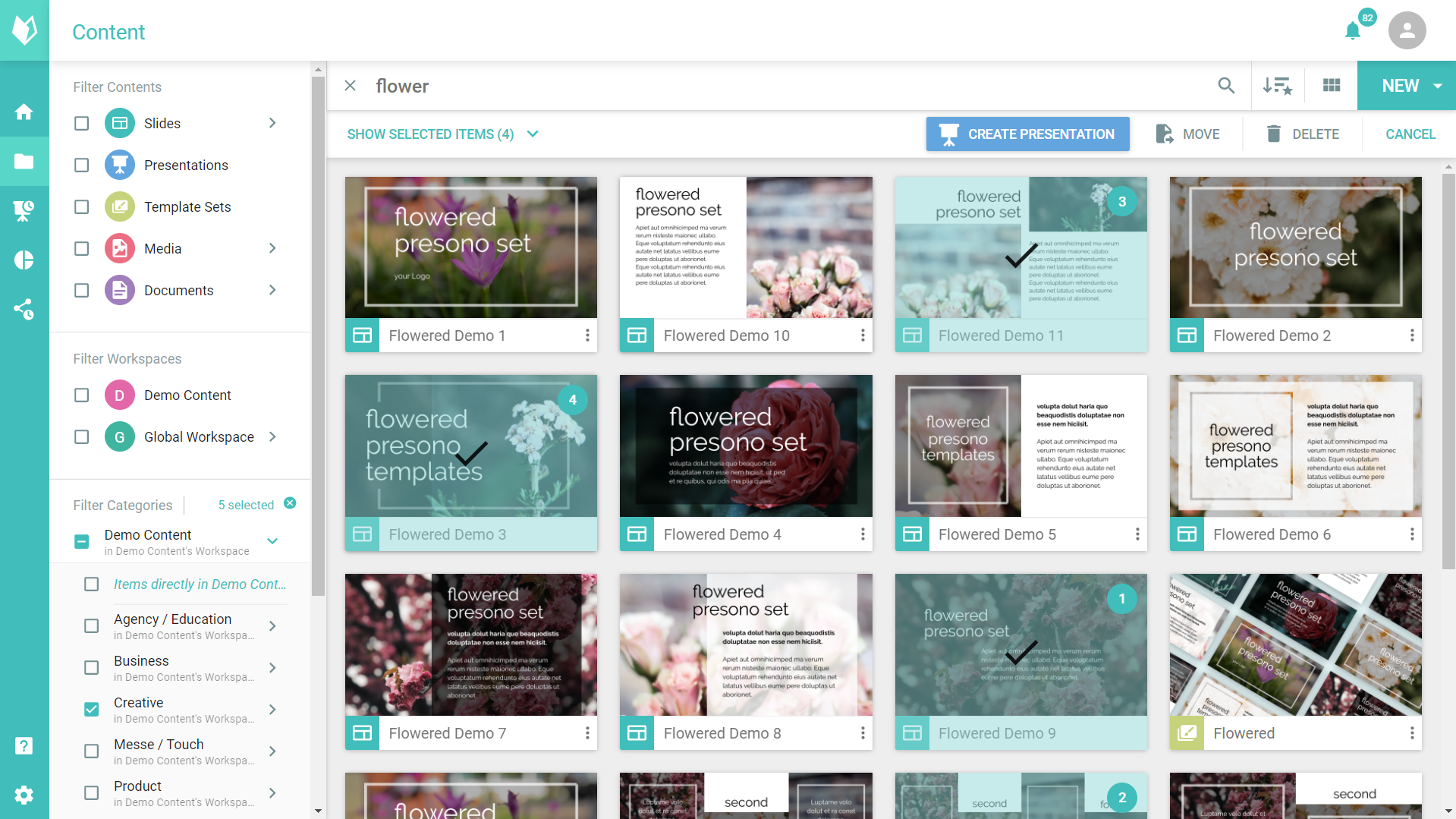Cancel the current selection

[x=1410, y=134]
